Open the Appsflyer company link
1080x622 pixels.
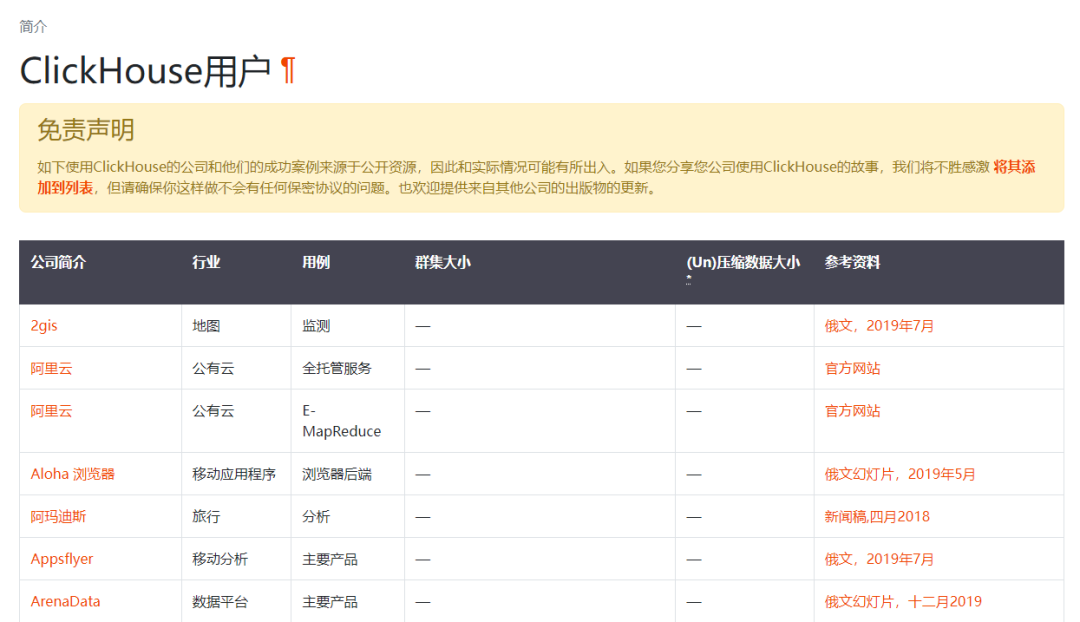[62, 559]
